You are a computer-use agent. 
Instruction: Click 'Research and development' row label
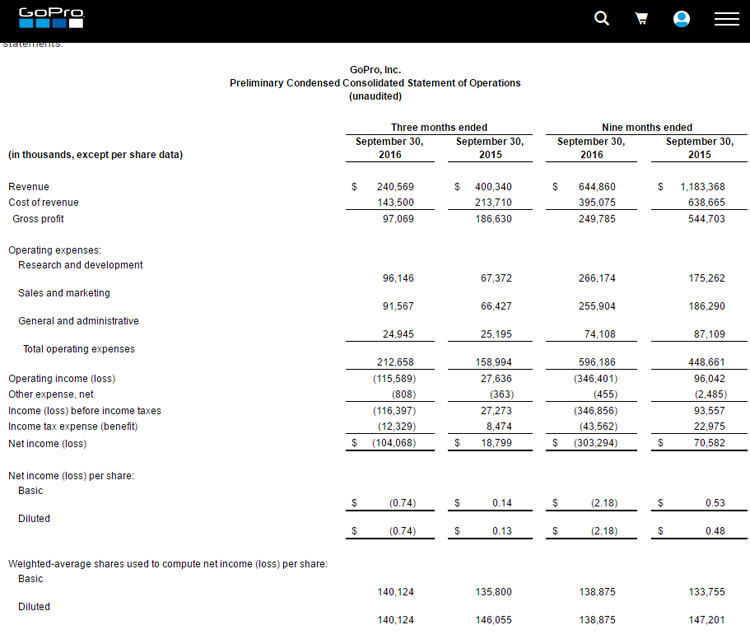click(x=80, y=265)
